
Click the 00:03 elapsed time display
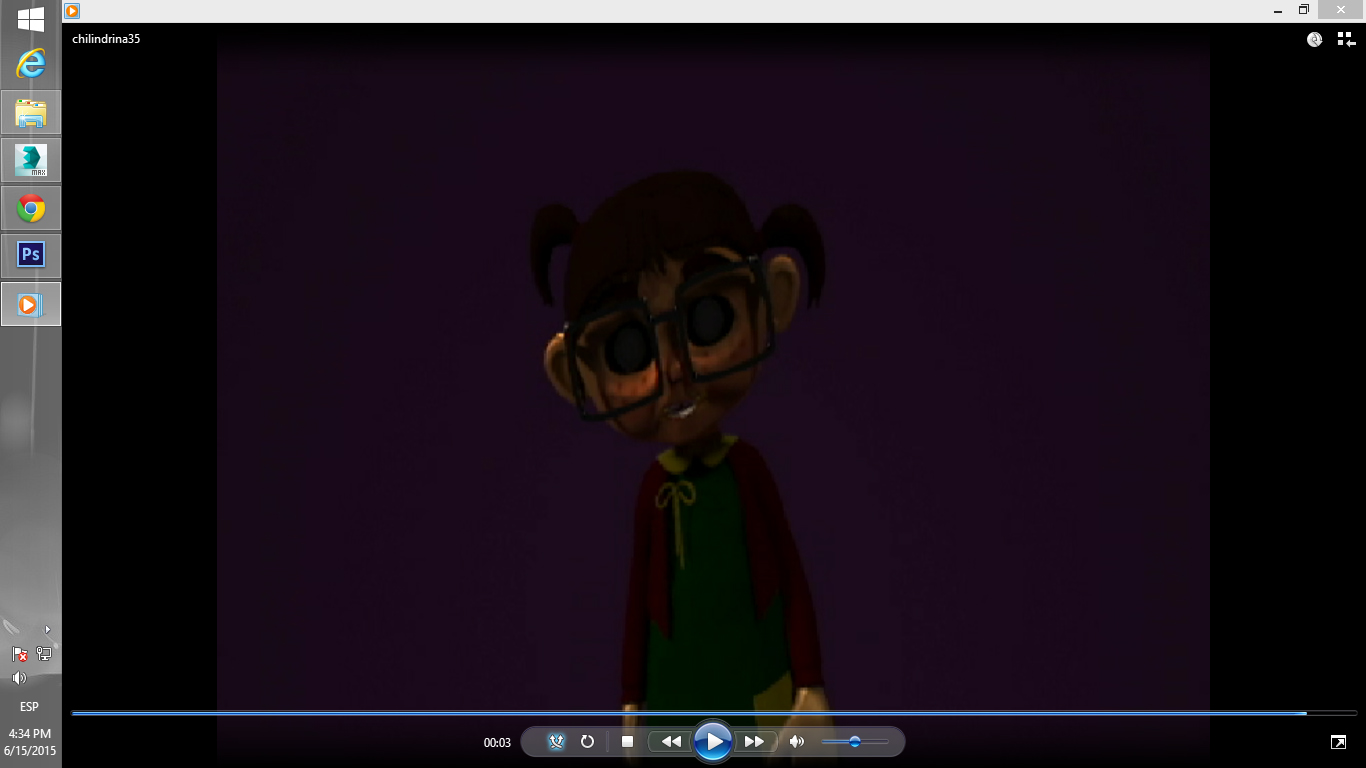click(x=497, y=742)
